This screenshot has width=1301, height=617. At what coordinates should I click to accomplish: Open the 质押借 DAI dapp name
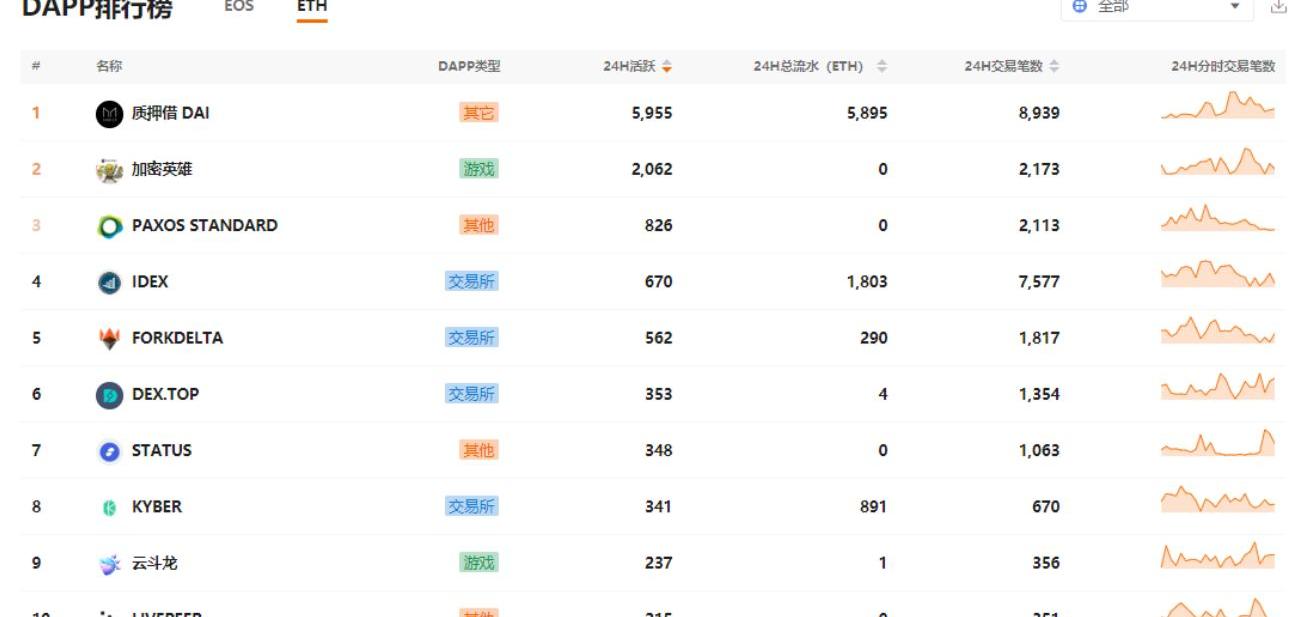pyautogui.click(x=171, y=113)
